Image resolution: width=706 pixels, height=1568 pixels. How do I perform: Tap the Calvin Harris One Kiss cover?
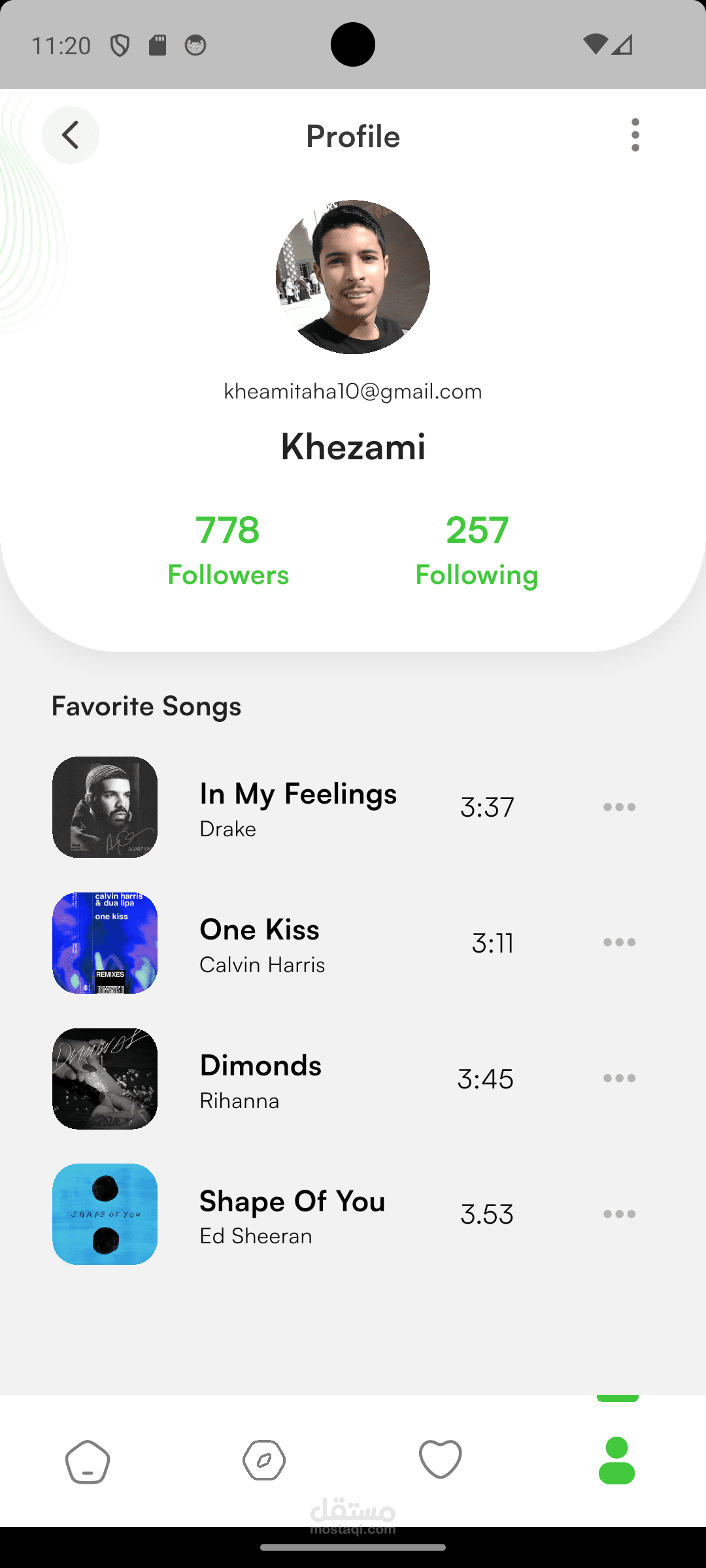(105, 943)
